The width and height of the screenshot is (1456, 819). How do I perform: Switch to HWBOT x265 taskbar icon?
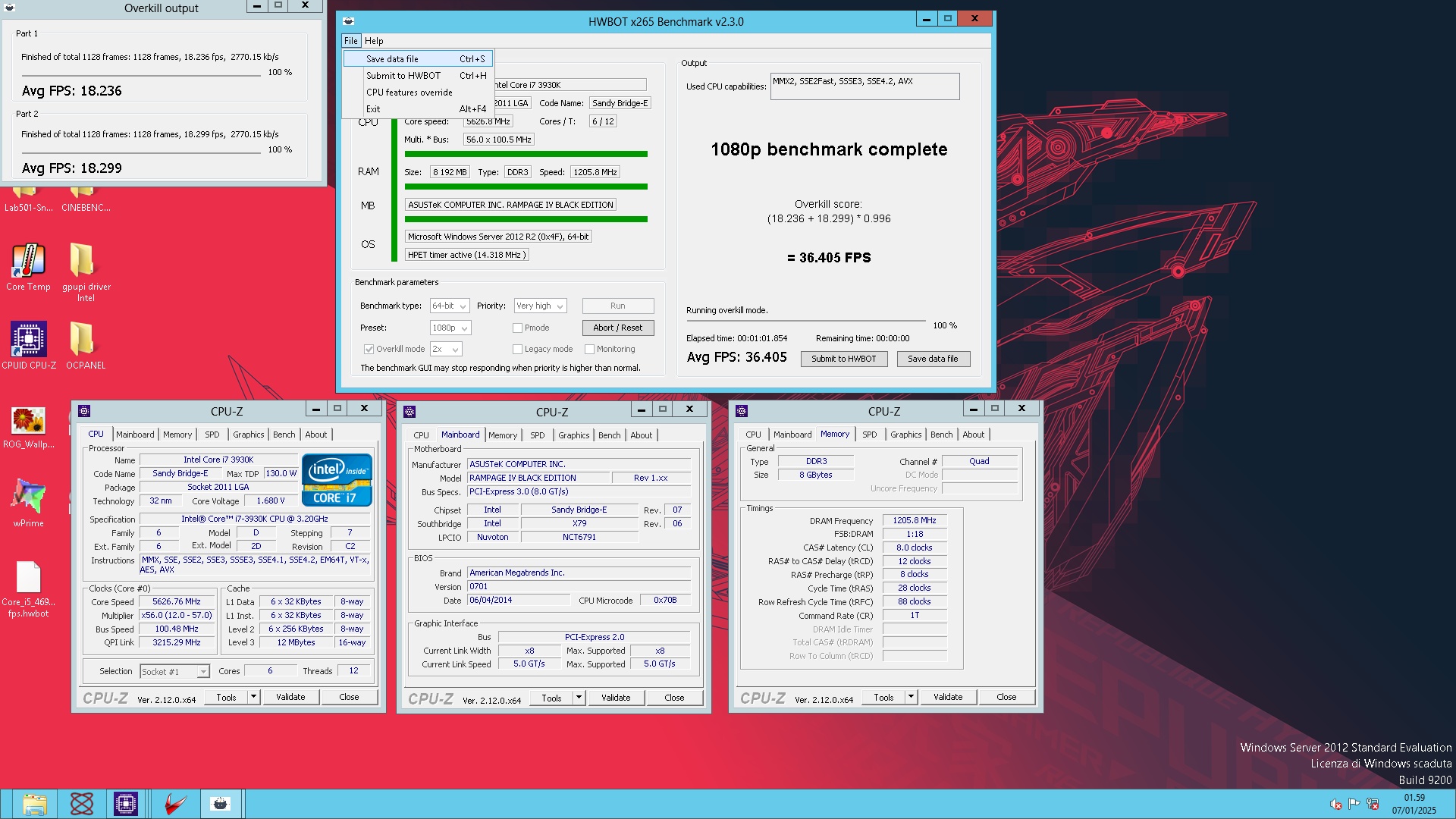220,804
